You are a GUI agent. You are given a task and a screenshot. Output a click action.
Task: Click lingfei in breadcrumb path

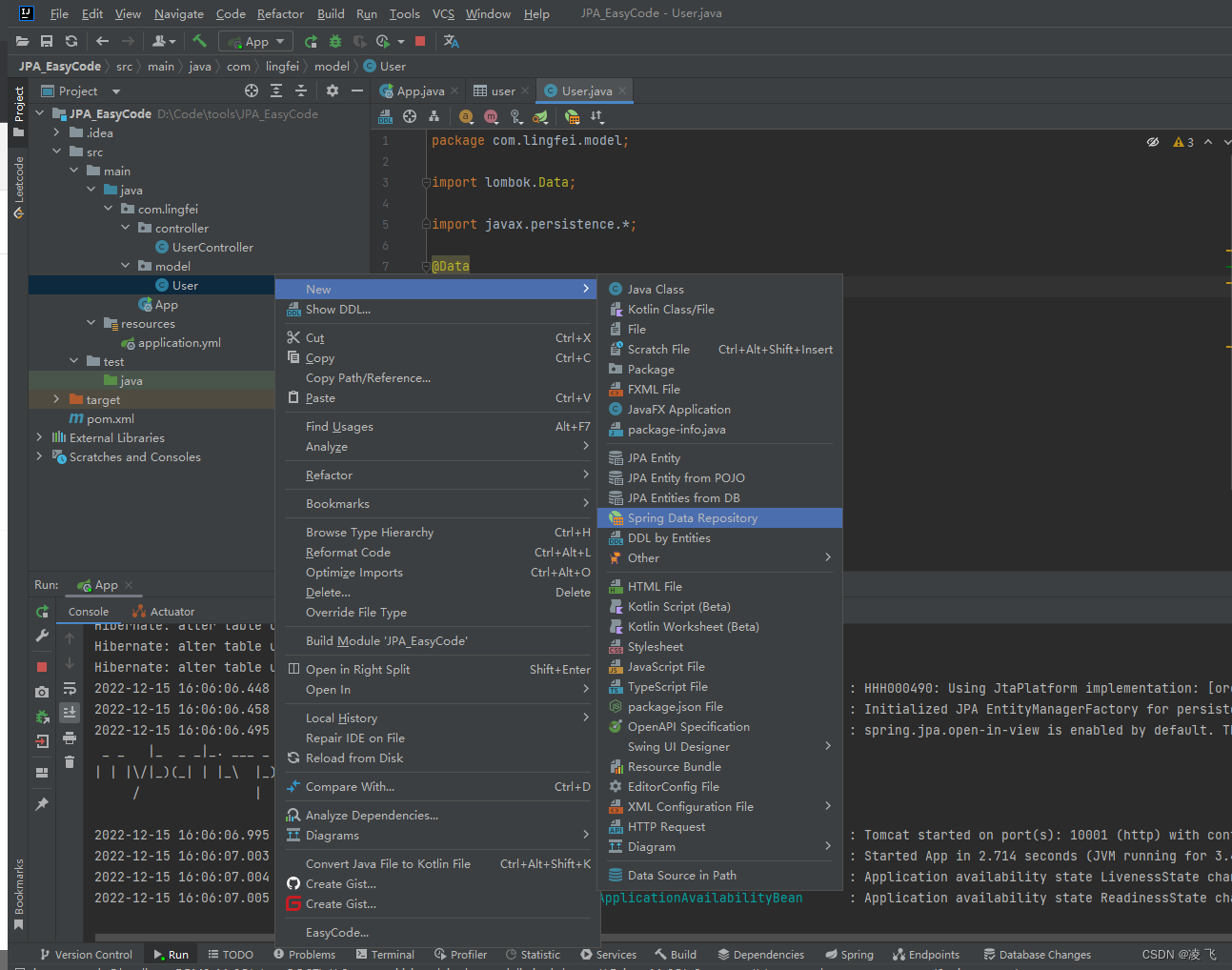point(282,66)
